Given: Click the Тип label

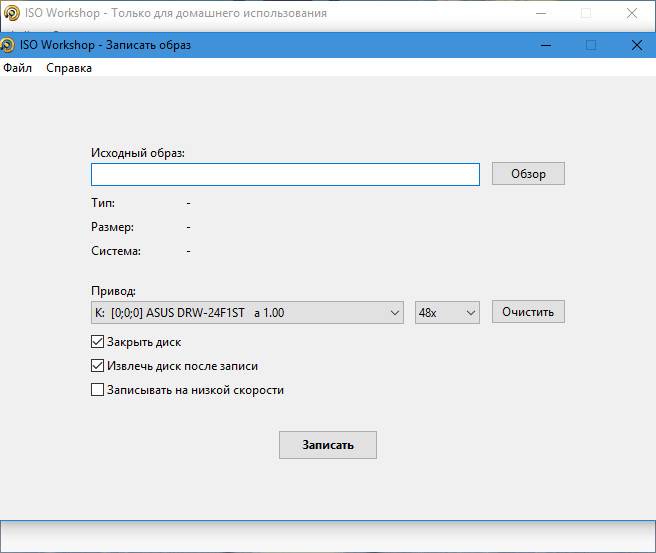Looking at the screenshot, I should tap(103, 203).
